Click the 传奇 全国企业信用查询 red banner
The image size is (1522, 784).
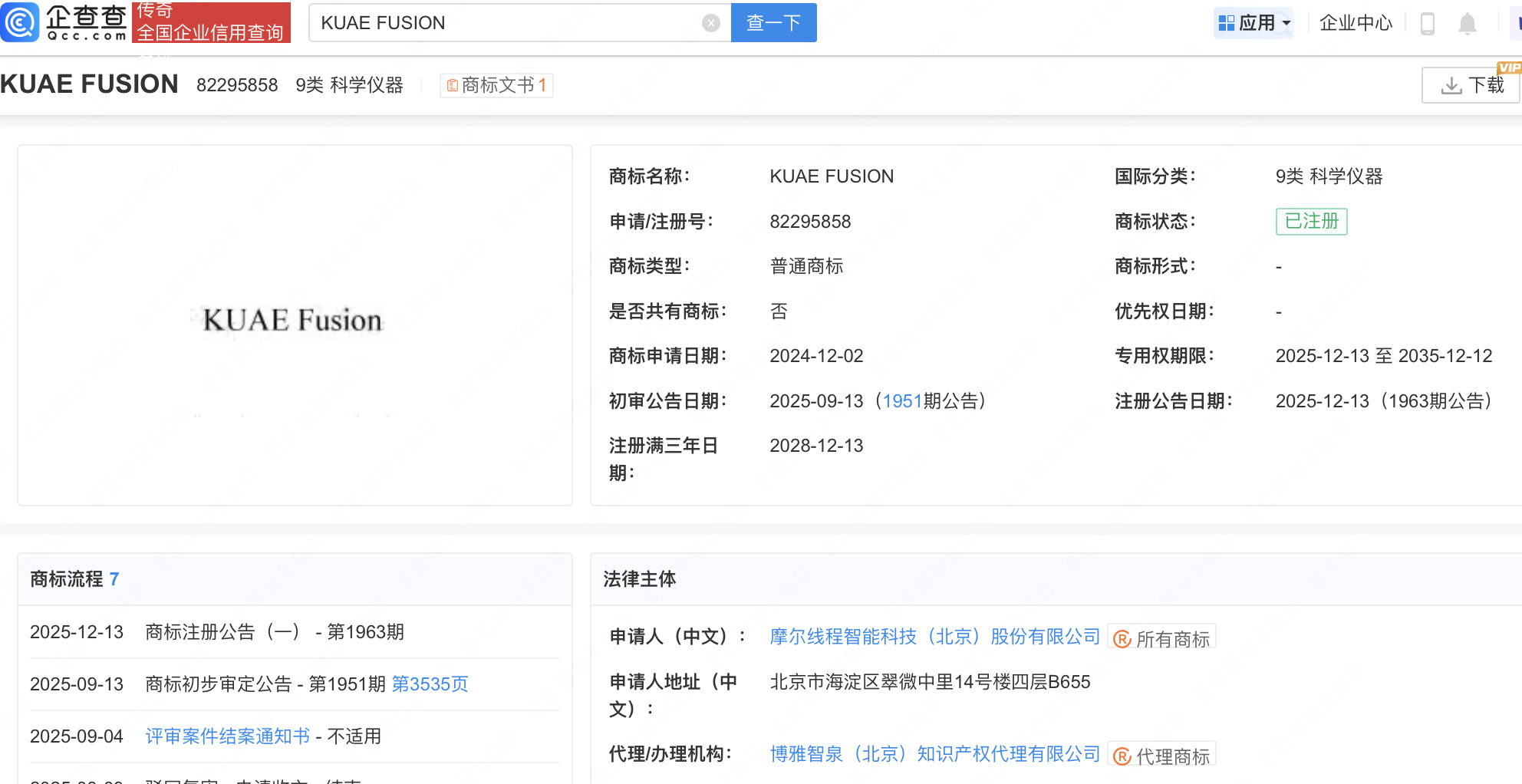tap(211, 22)
